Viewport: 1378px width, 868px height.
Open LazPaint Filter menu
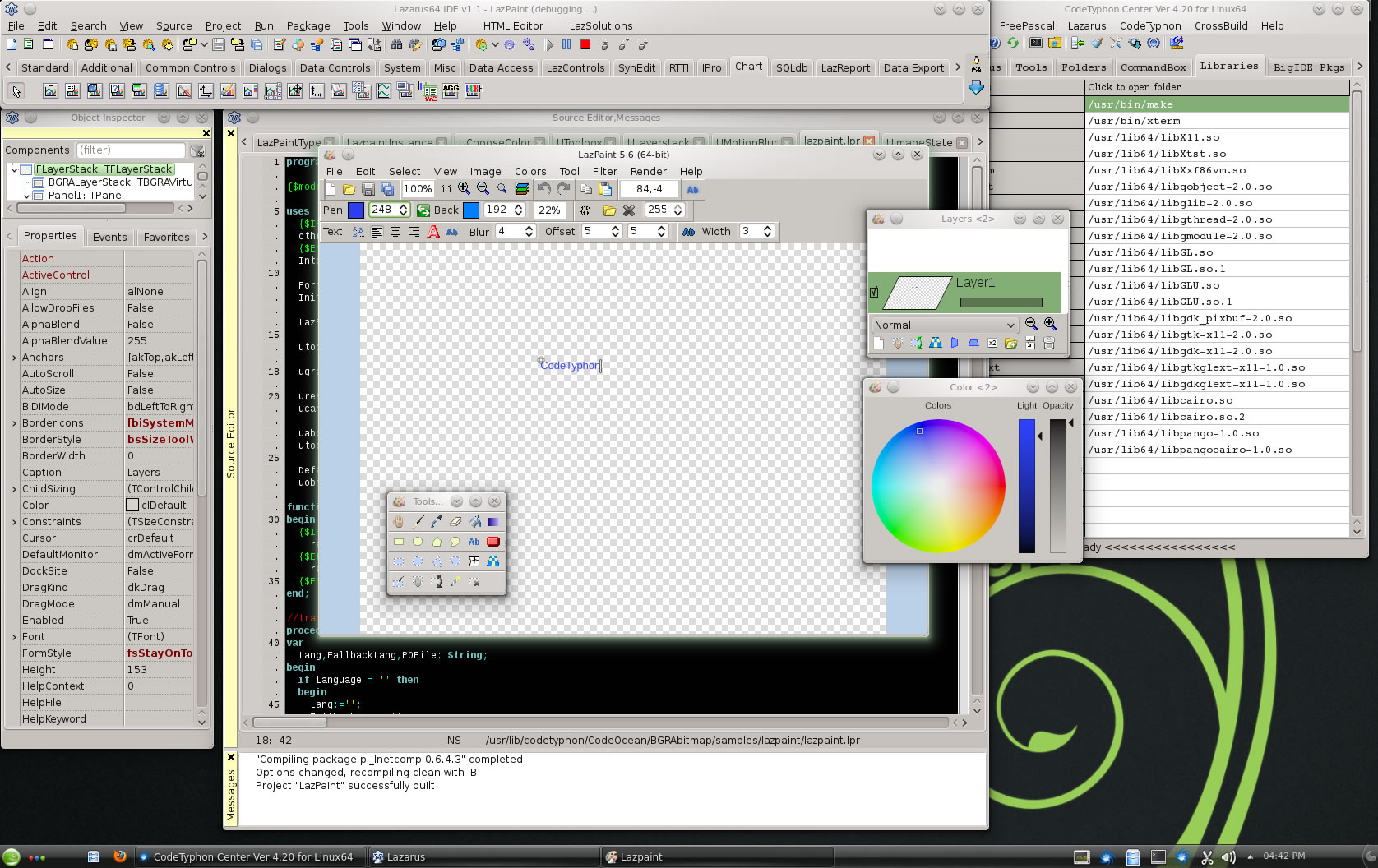click(604, 172)
